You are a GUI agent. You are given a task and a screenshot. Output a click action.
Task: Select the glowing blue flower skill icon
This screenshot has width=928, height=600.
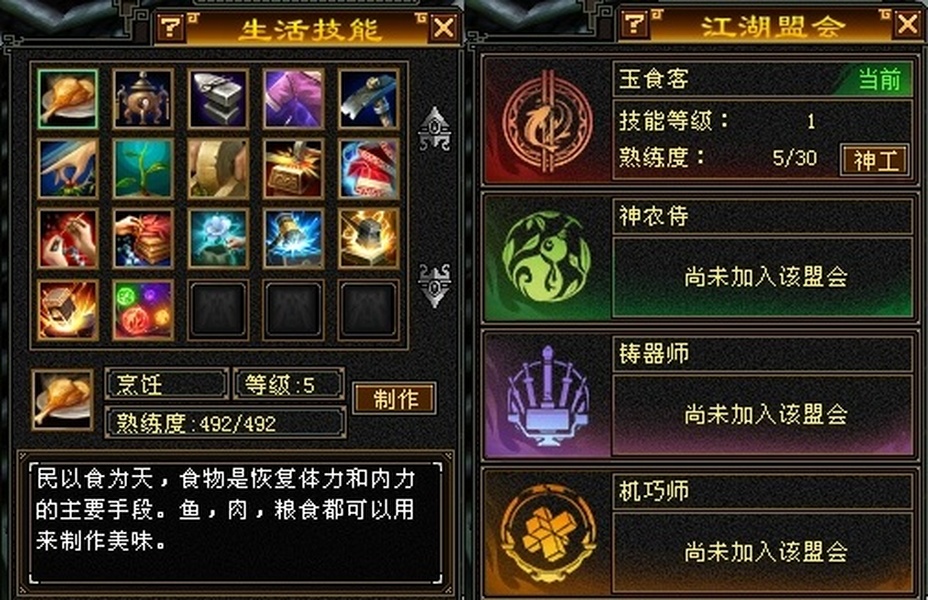click(x=218, y=238)
